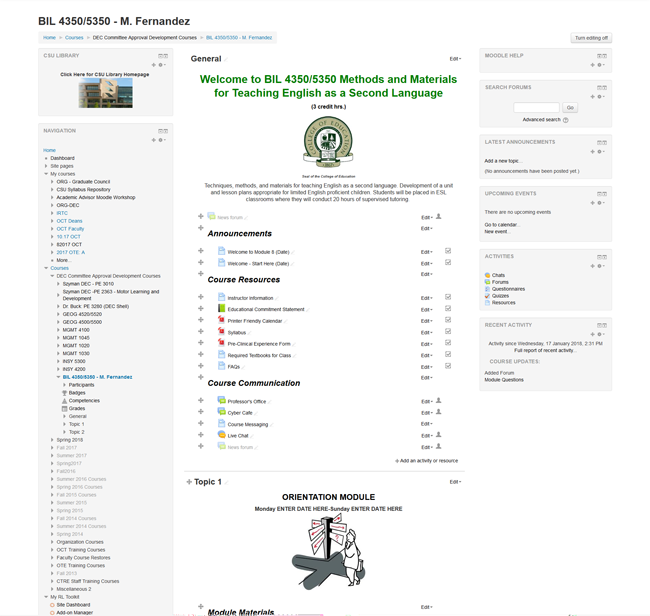Click the College of Education seal image
Viewport: 650px width, 616px height.
328,143
